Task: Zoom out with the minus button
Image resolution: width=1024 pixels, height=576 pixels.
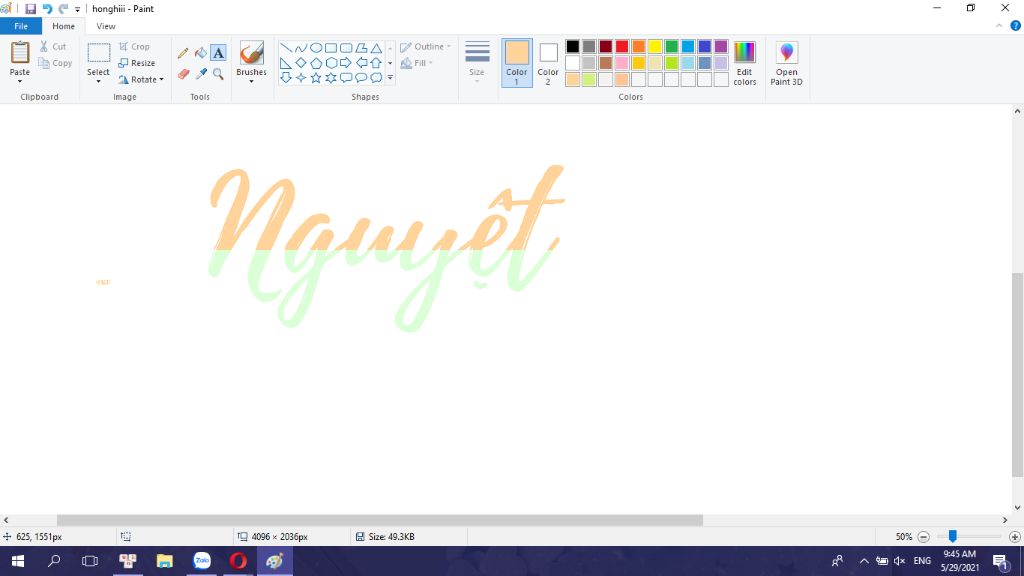Action: point(923,537)
